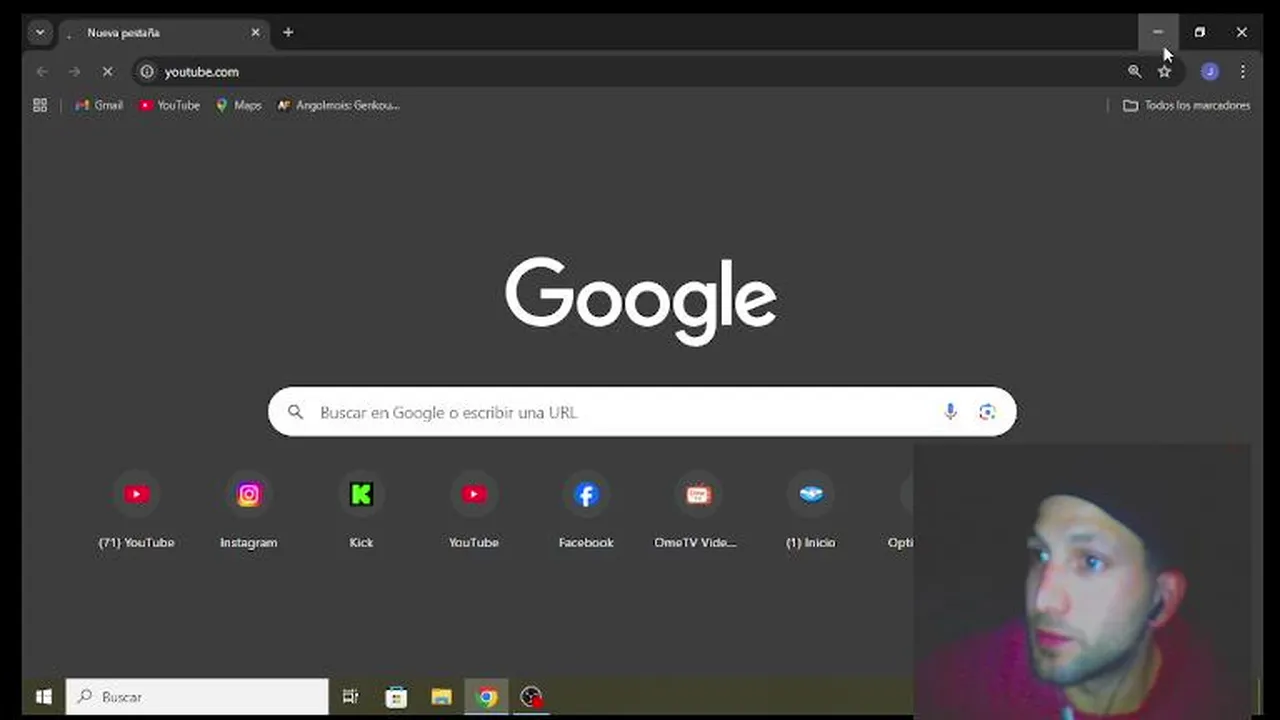Start voice search with microphone icon
The width and height of the screenshot is (1280, 720).
point(950,412)
